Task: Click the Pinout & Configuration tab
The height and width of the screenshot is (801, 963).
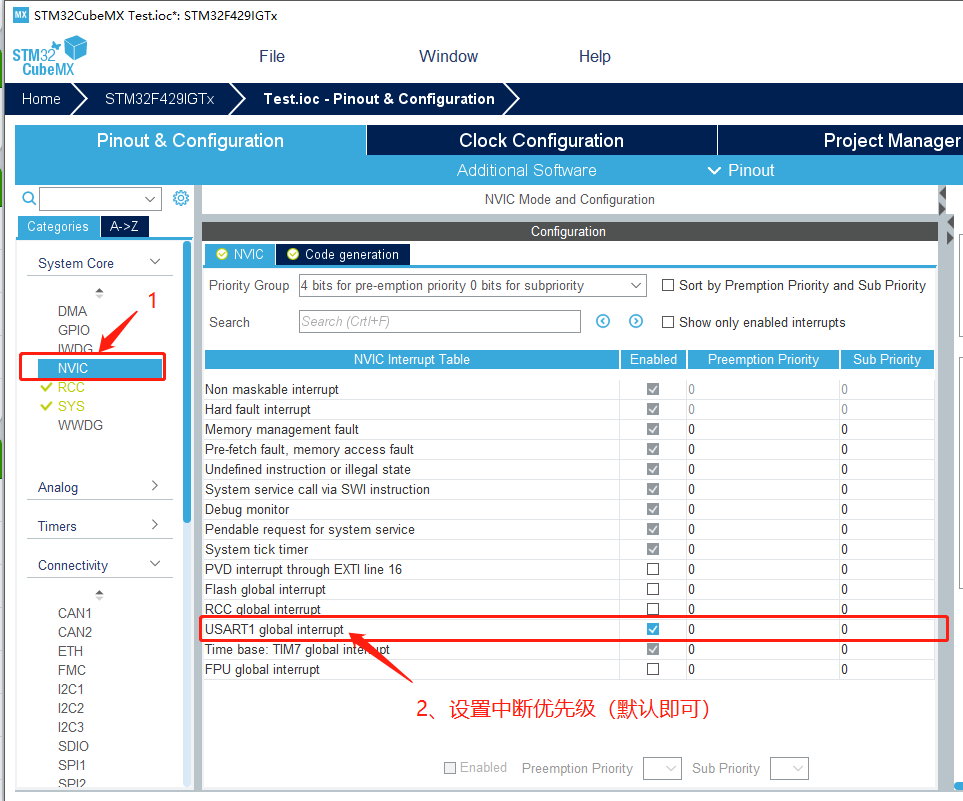Action: tap(190, 141)
